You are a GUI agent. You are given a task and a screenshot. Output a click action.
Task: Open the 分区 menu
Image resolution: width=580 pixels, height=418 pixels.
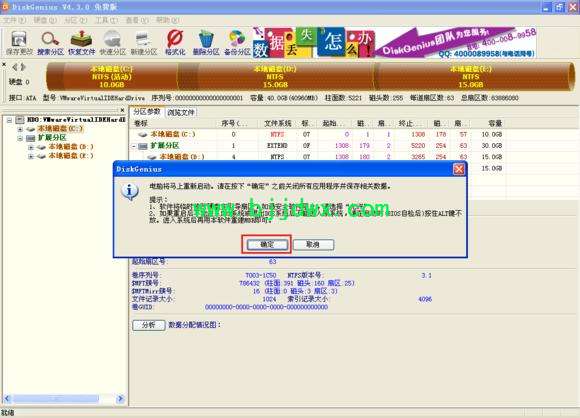point(76,20)
